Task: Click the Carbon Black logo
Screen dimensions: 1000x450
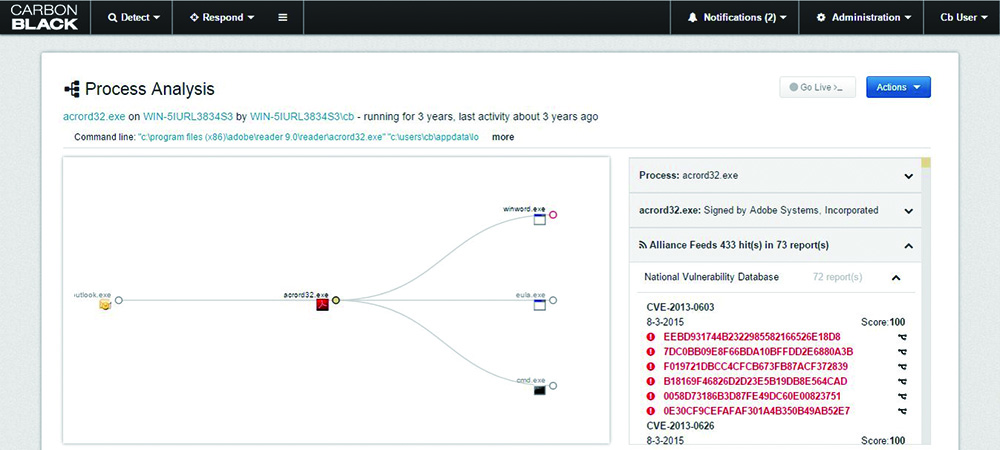Action: pos(44,17)
